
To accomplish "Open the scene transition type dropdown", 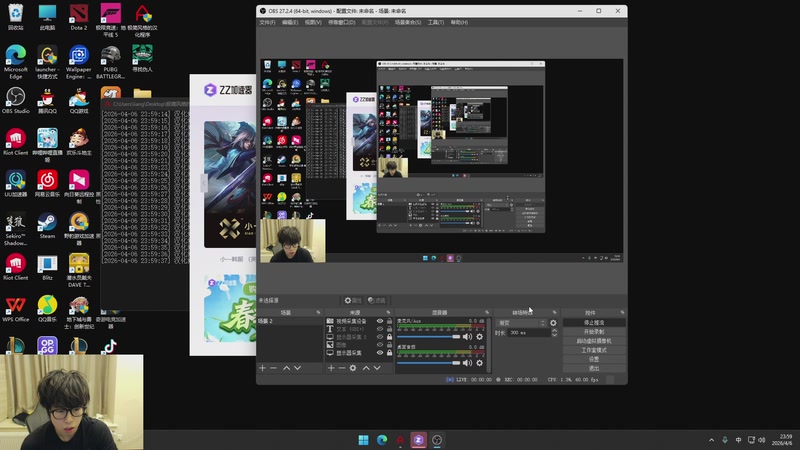I will (521, 323).
